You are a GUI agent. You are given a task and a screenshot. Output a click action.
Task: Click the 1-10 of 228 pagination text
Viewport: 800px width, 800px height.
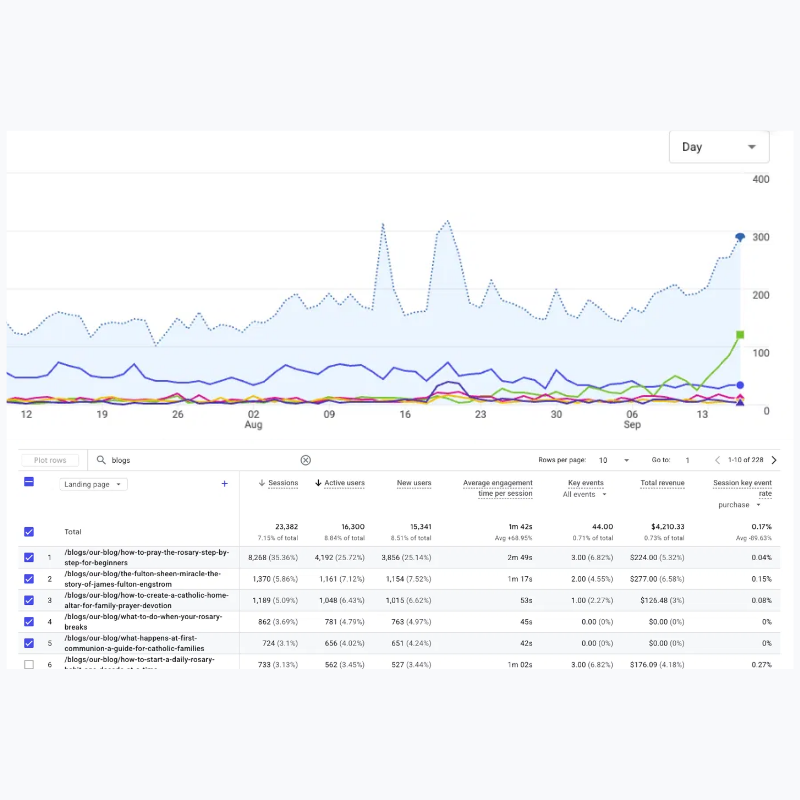tap(745, 460)
